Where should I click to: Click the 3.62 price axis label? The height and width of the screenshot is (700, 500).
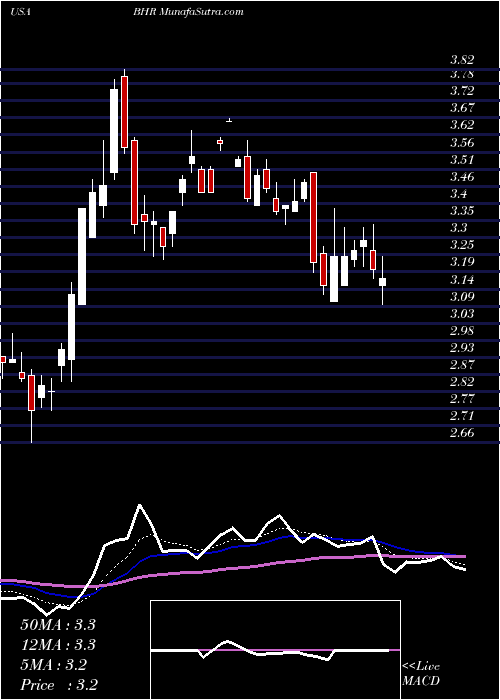point(462,125)
